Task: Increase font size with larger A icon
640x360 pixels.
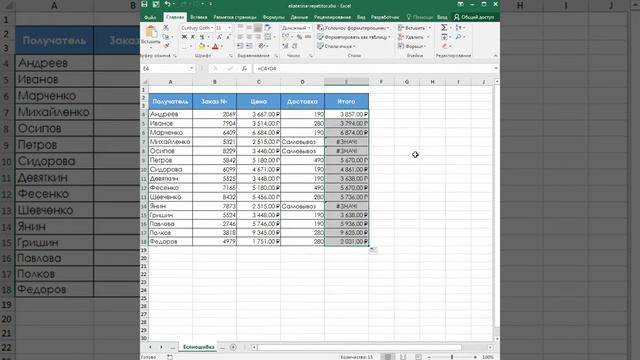Action: pos(220,37)
